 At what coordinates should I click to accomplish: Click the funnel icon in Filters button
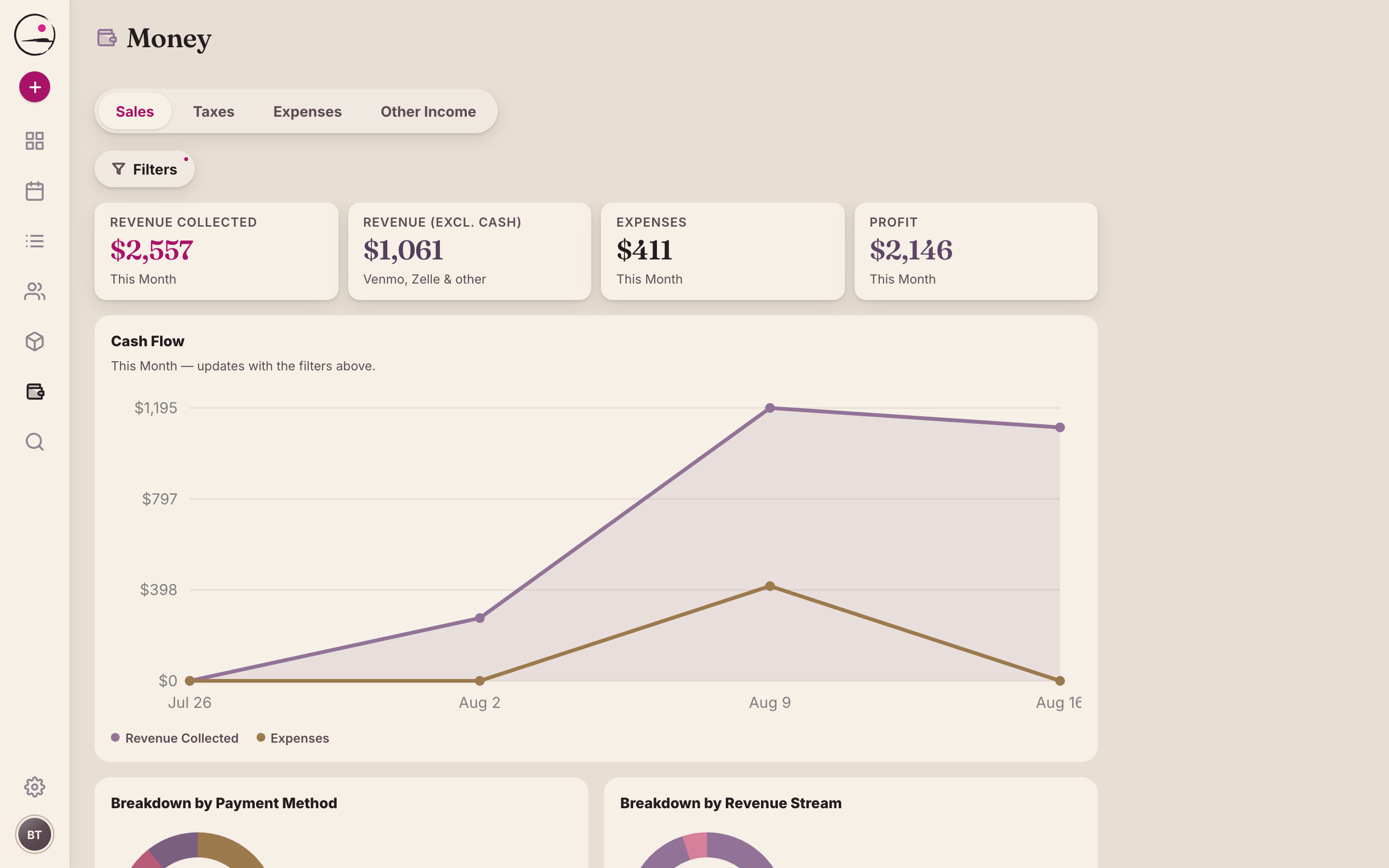point(118,169)
